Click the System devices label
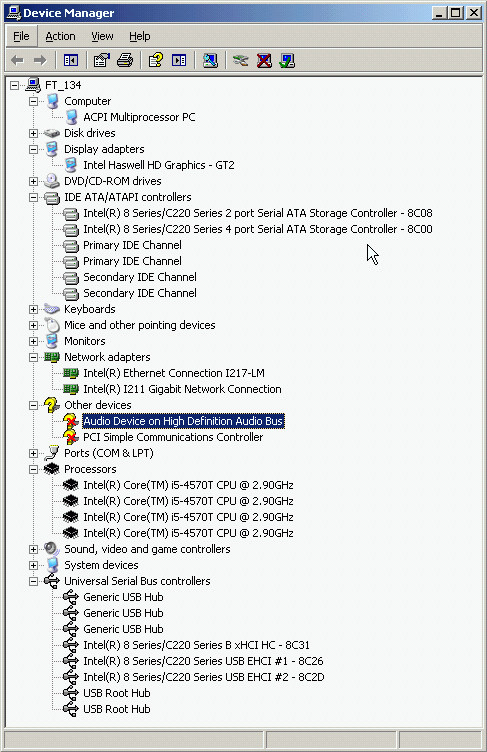 tap(101, 565)
